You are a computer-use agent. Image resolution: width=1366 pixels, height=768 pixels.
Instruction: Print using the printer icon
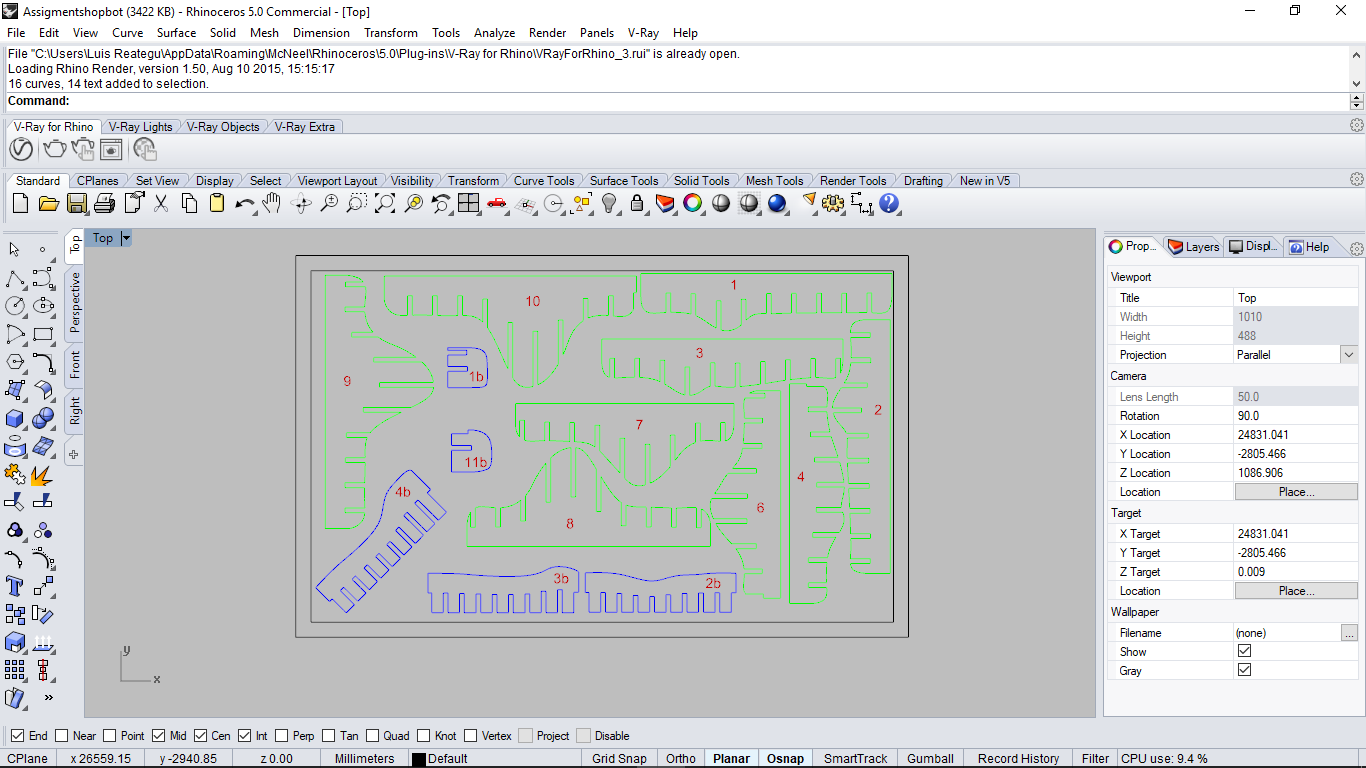click(x=104, y=204)
